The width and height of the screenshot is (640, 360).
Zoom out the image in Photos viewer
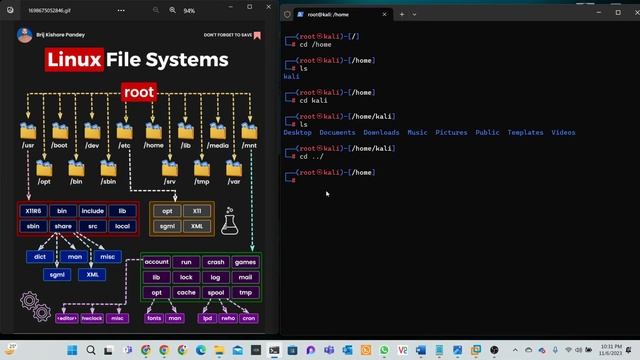coord(156,10)
